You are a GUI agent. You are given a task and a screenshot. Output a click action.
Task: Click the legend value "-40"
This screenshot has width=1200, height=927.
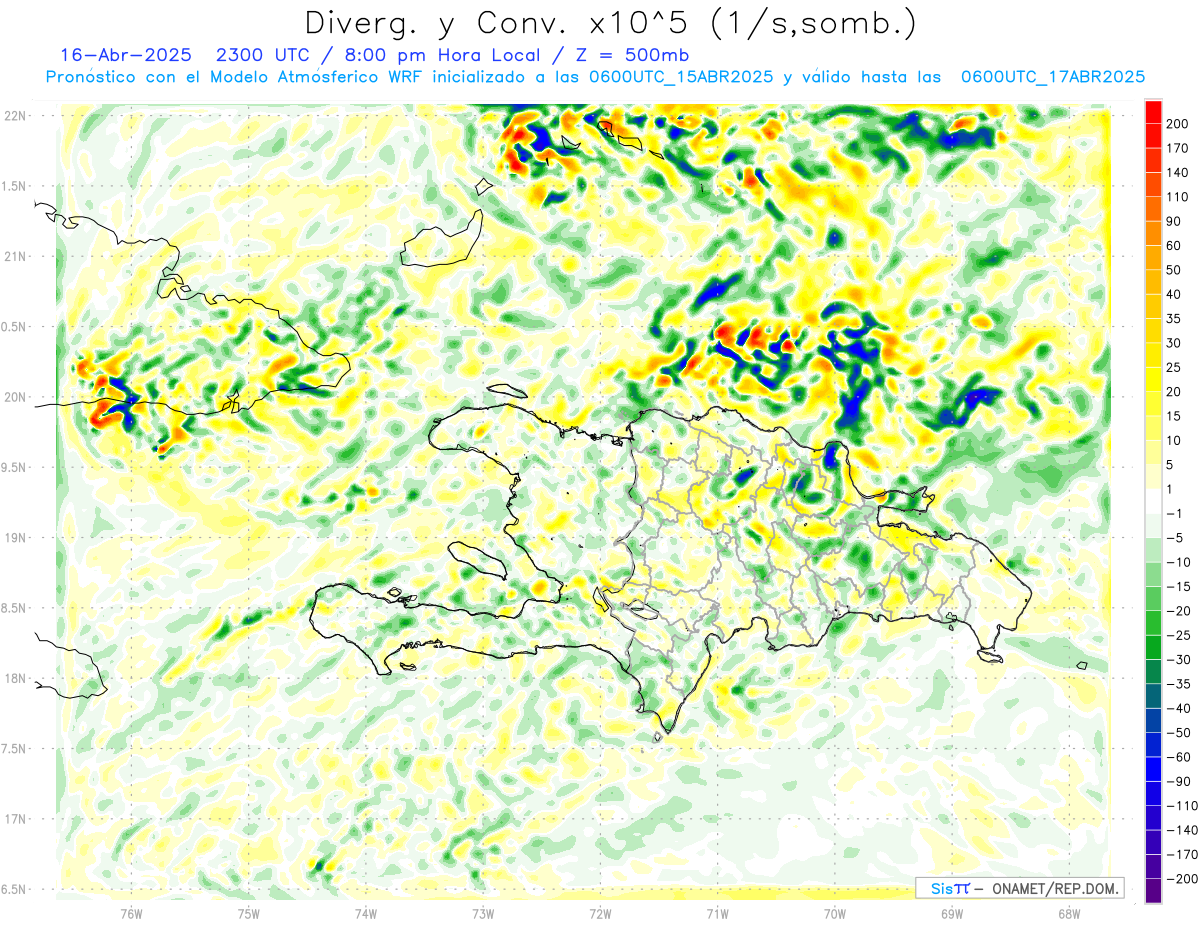tap(1178, 708)
